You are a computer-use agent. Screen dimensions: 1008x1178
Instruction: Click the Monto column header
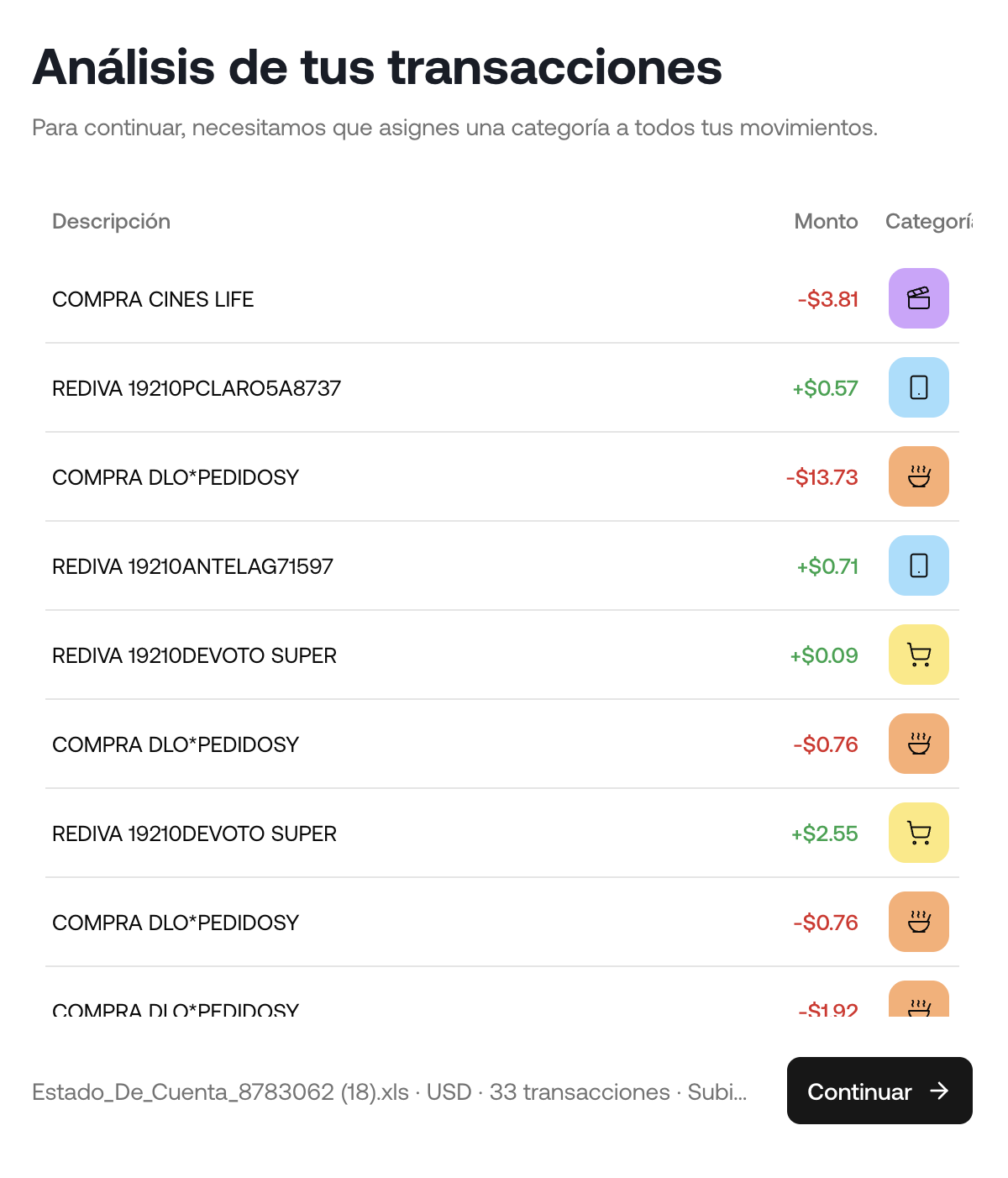[826, 221]
